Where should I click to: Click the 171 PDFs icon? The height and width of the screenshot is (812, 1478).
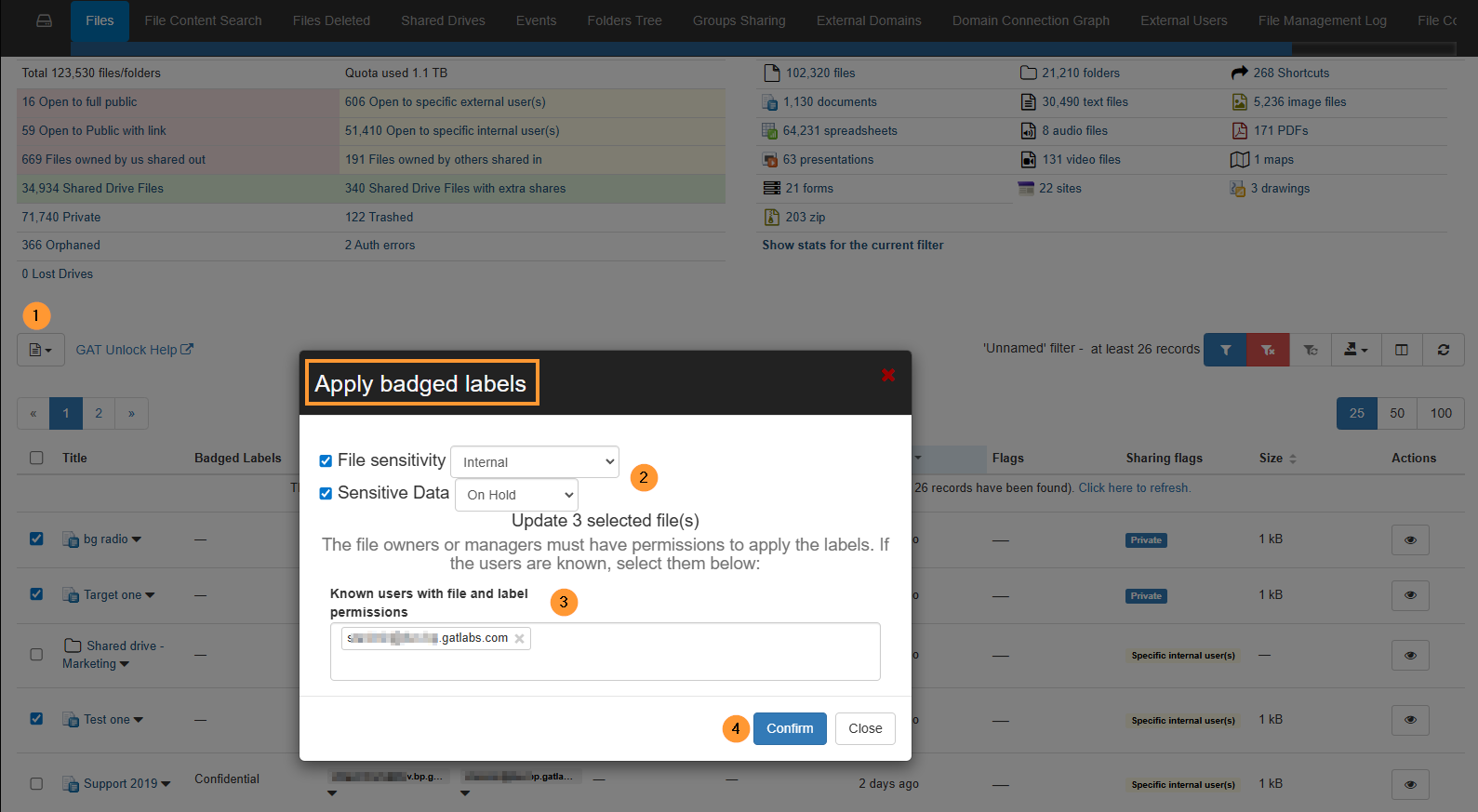coord(1239,130)
